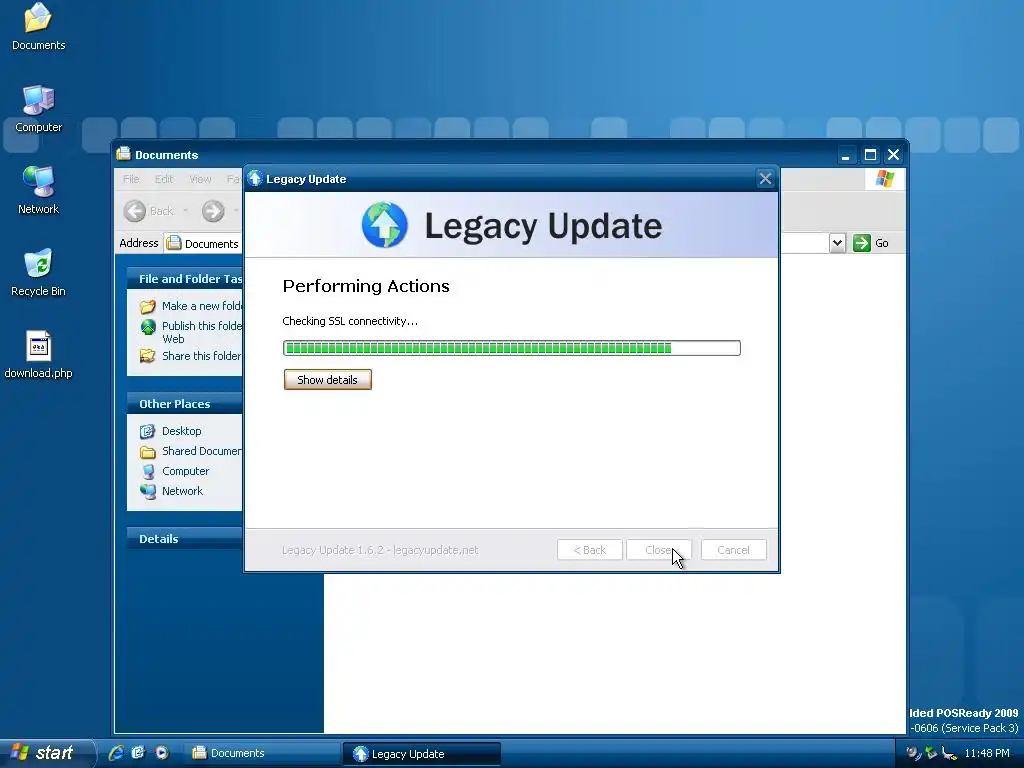Image resolution: width=1024 pixels, height=768 pixels.
Task: Click the SSL connectivity progress bar
Action: click(x=511, y=348)
